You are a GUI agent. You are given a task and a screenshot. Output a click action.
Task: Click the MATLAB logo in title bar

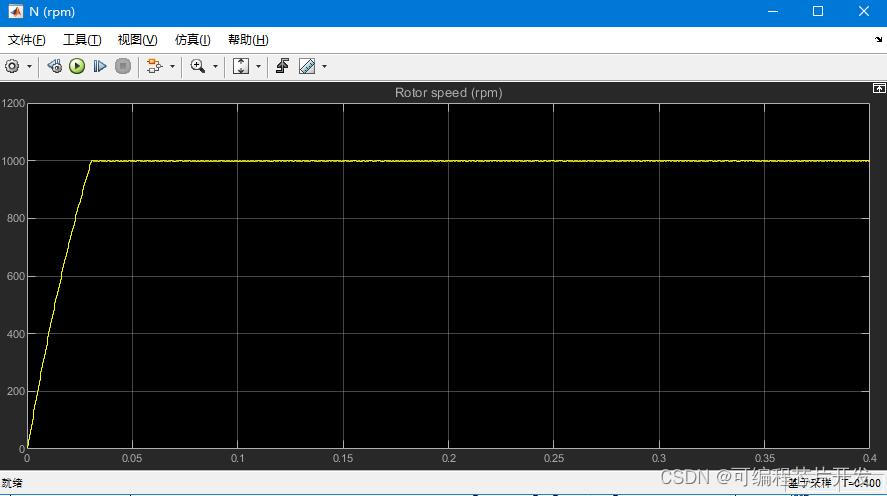coord(15,12)
